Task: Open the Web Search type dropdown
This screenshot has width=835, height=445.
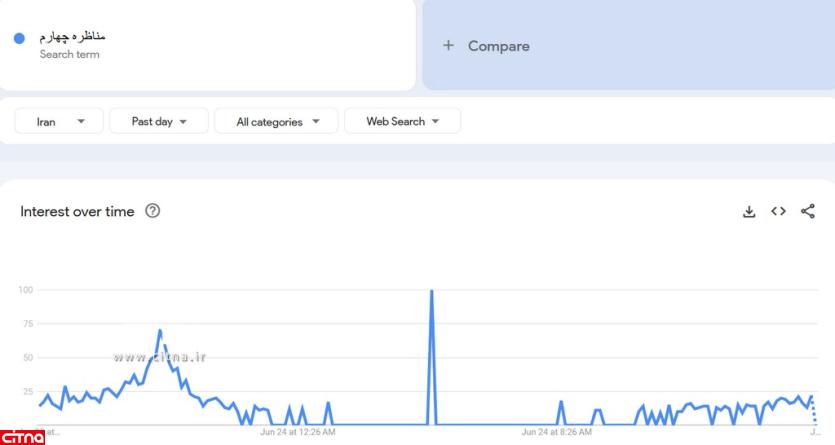Action: pos(402,122)
